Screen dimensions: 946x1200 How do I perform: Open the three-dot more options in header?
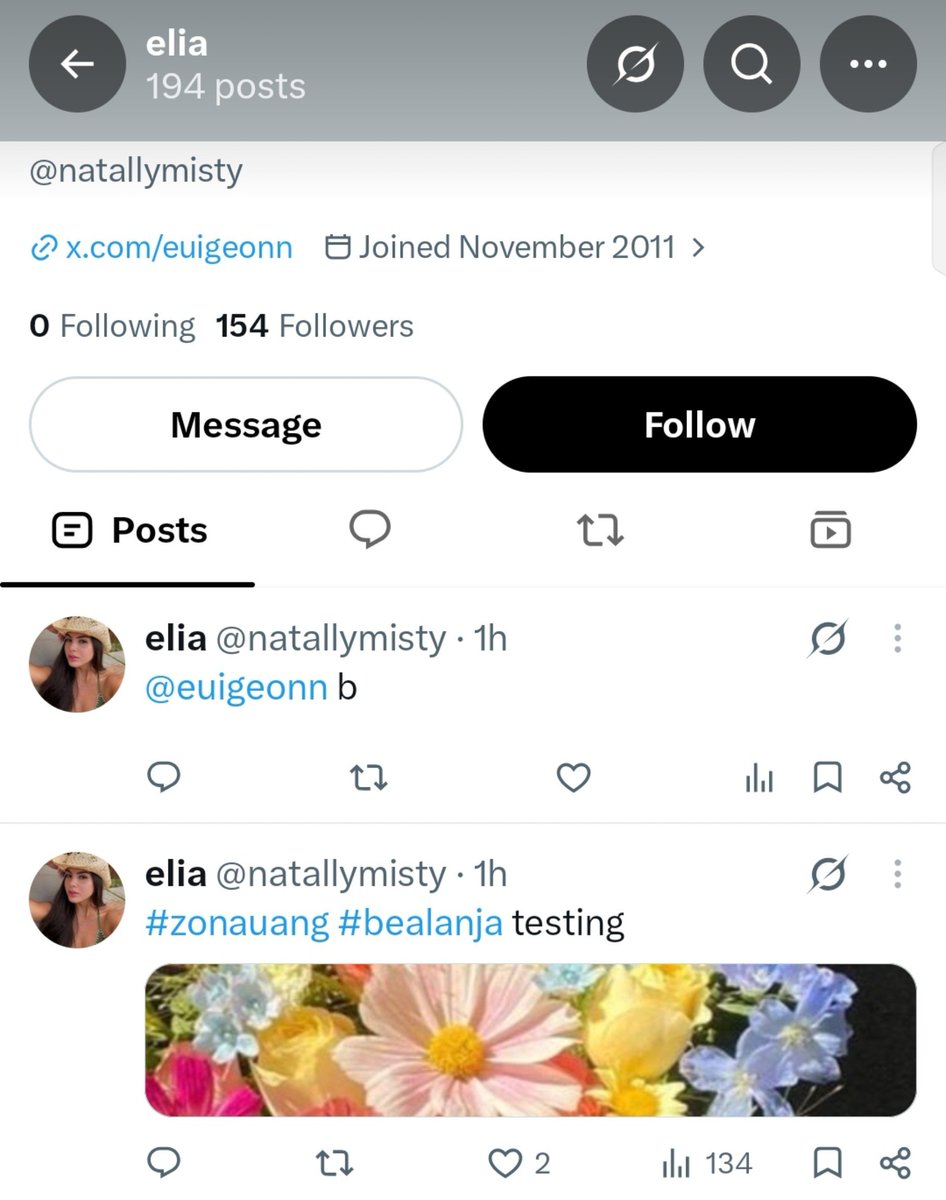click(x=868, y=64)
